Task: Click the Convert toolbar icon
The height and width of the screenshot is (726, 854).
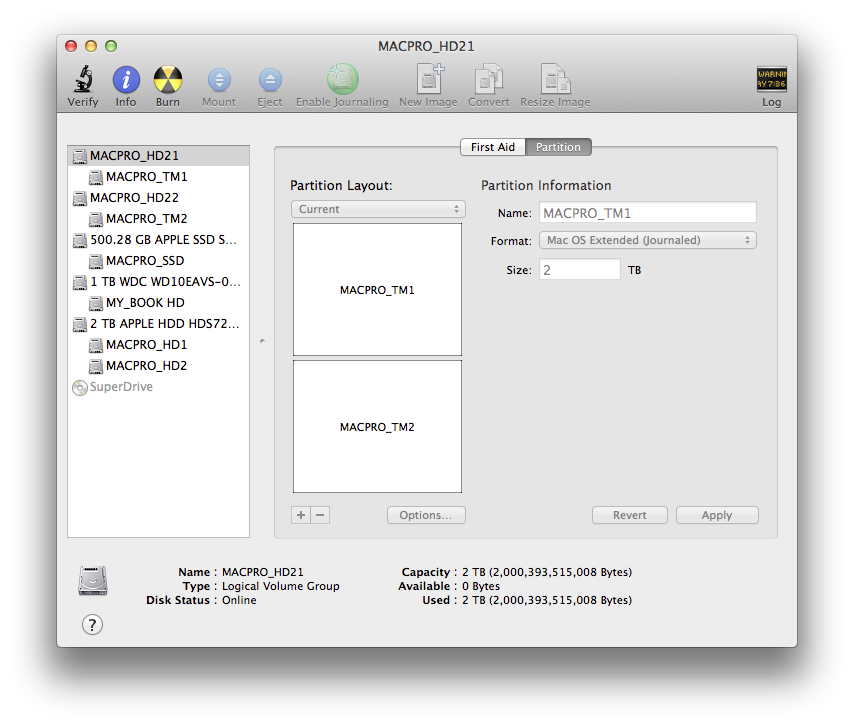Action: click(x=488, y=85)
